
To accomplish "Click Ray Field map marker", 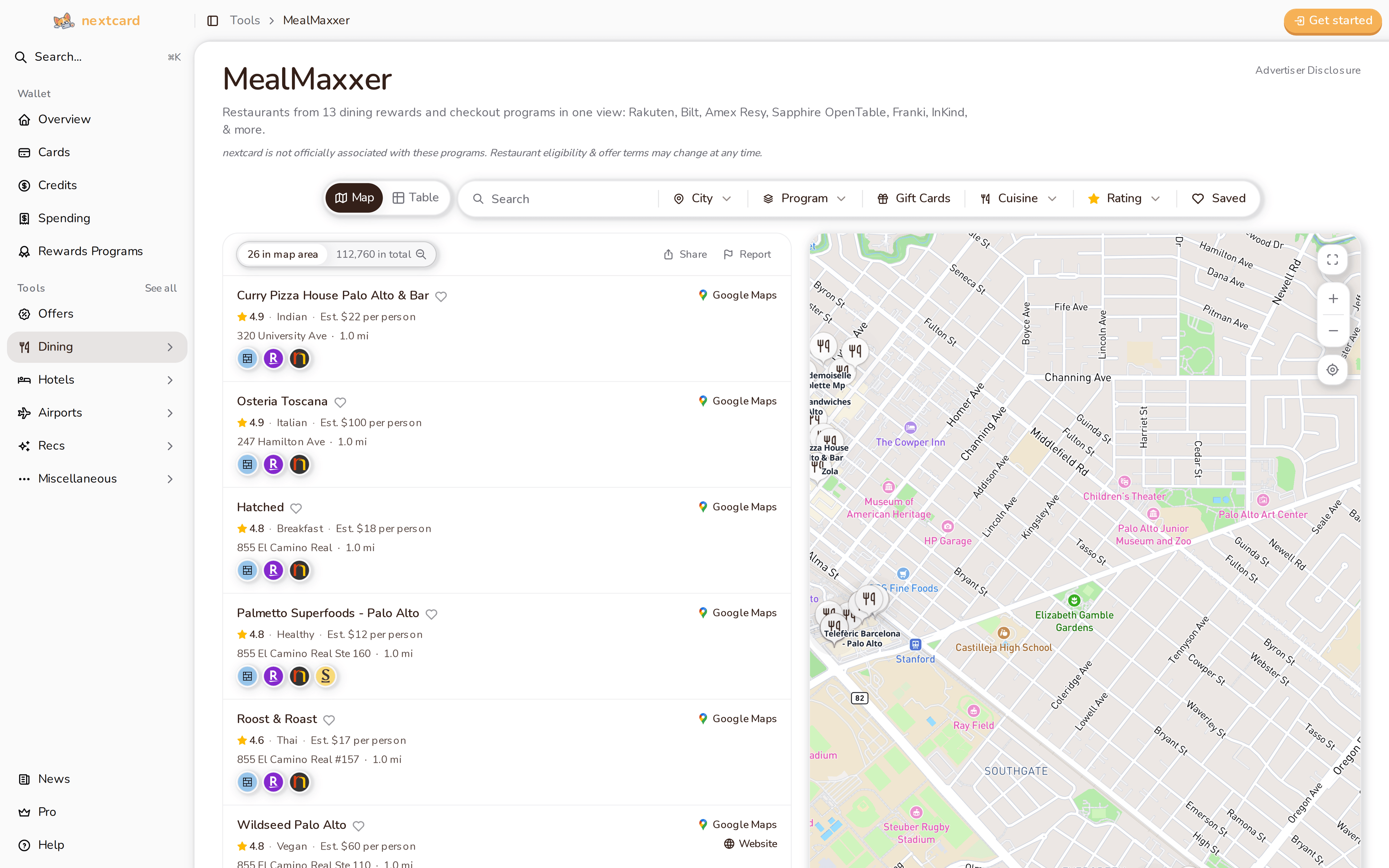I will click(973, 711).
